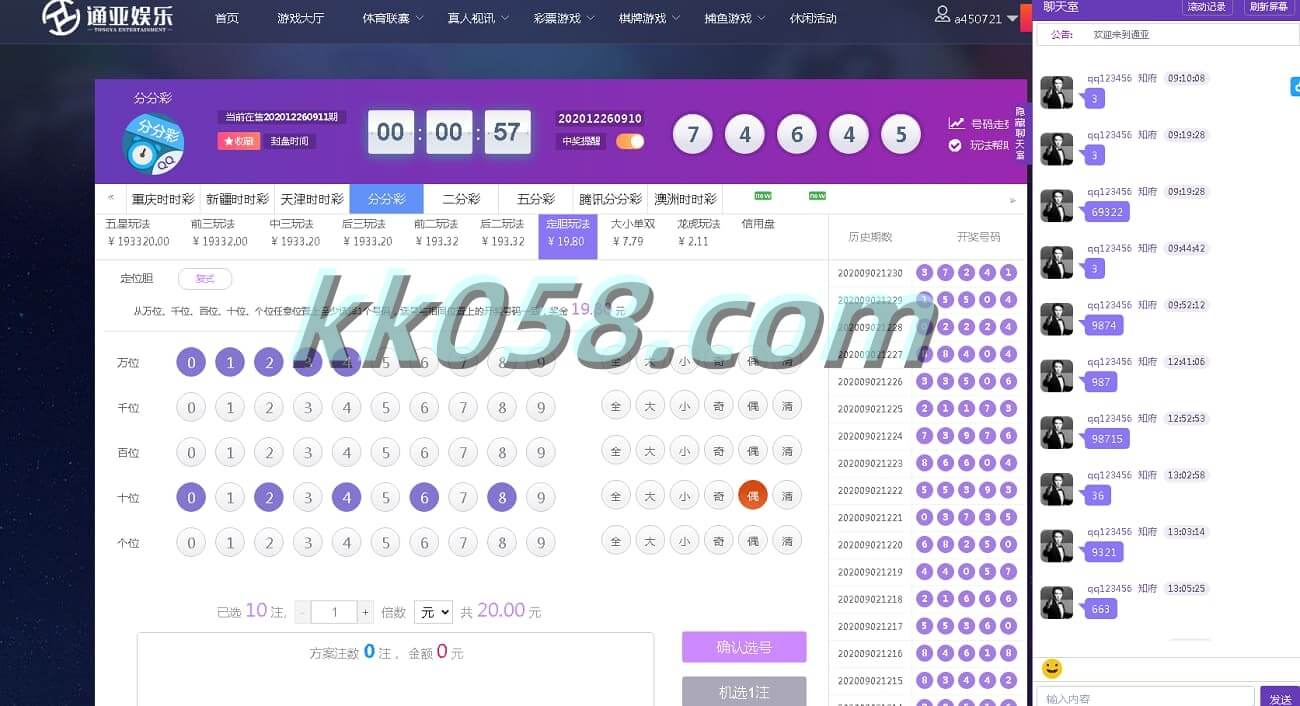Select 龙虎玩法 play type
Image resolution: width=1300 pixels, height=706 pixels.
pyautogui.click(x=698, y=233)
